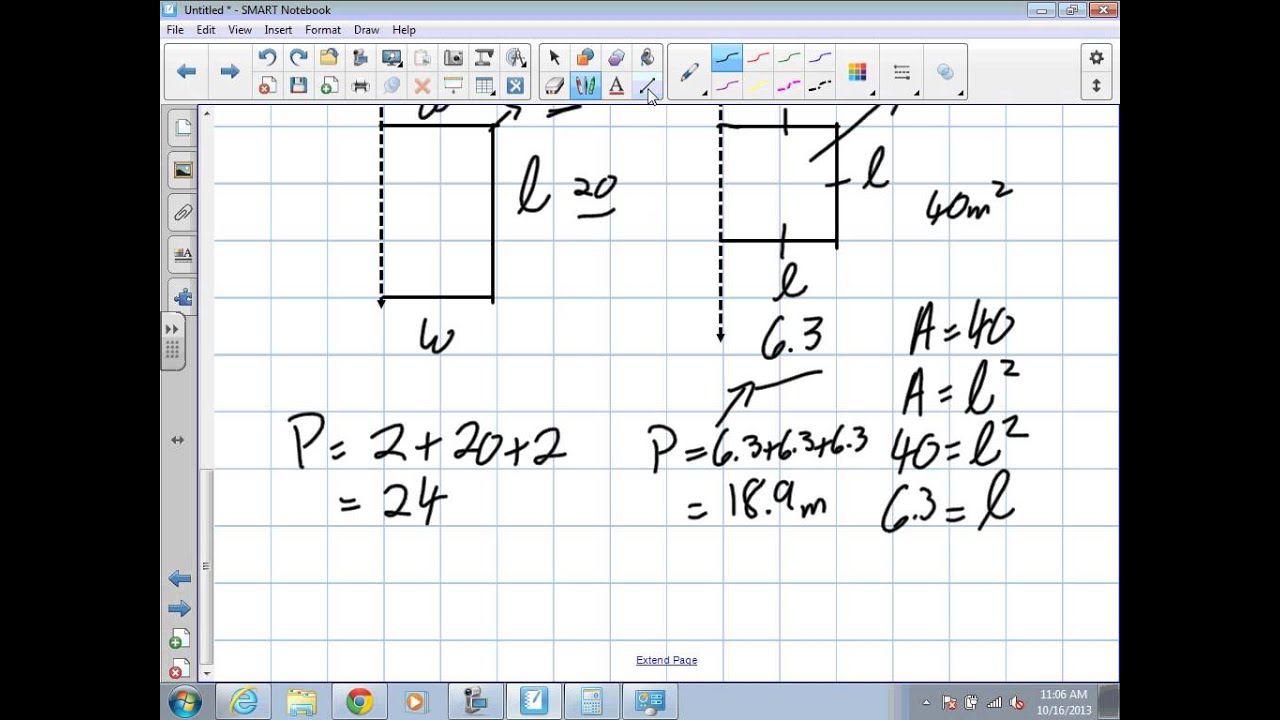1280x720 pixels.
Task: Select the Text tool
Action: [616, 86]
